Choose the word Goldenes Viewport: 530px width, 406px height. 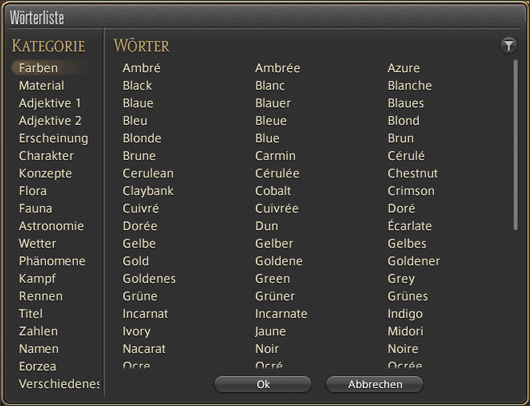pyautogui.click(x=149, y=279)
